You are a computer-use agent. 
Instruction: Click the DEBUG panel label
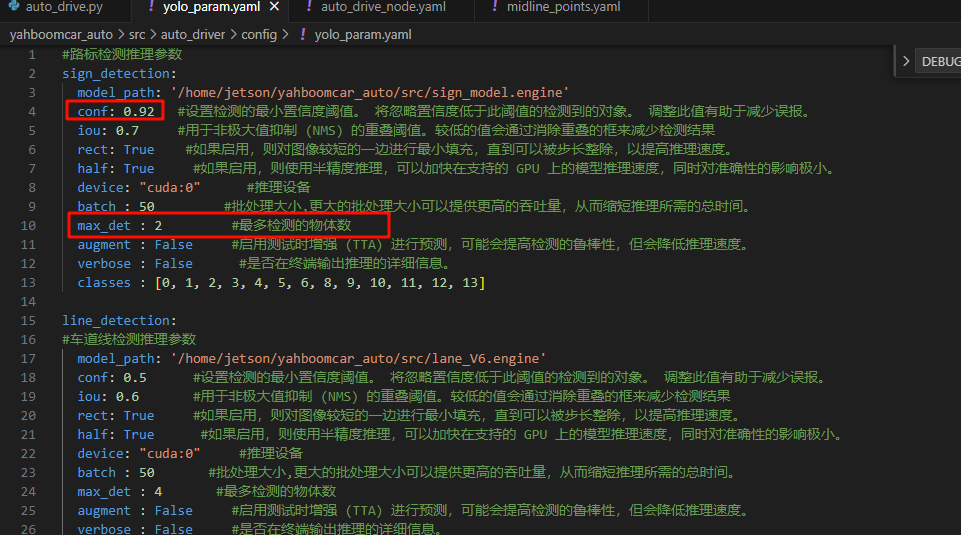[940, 61]
